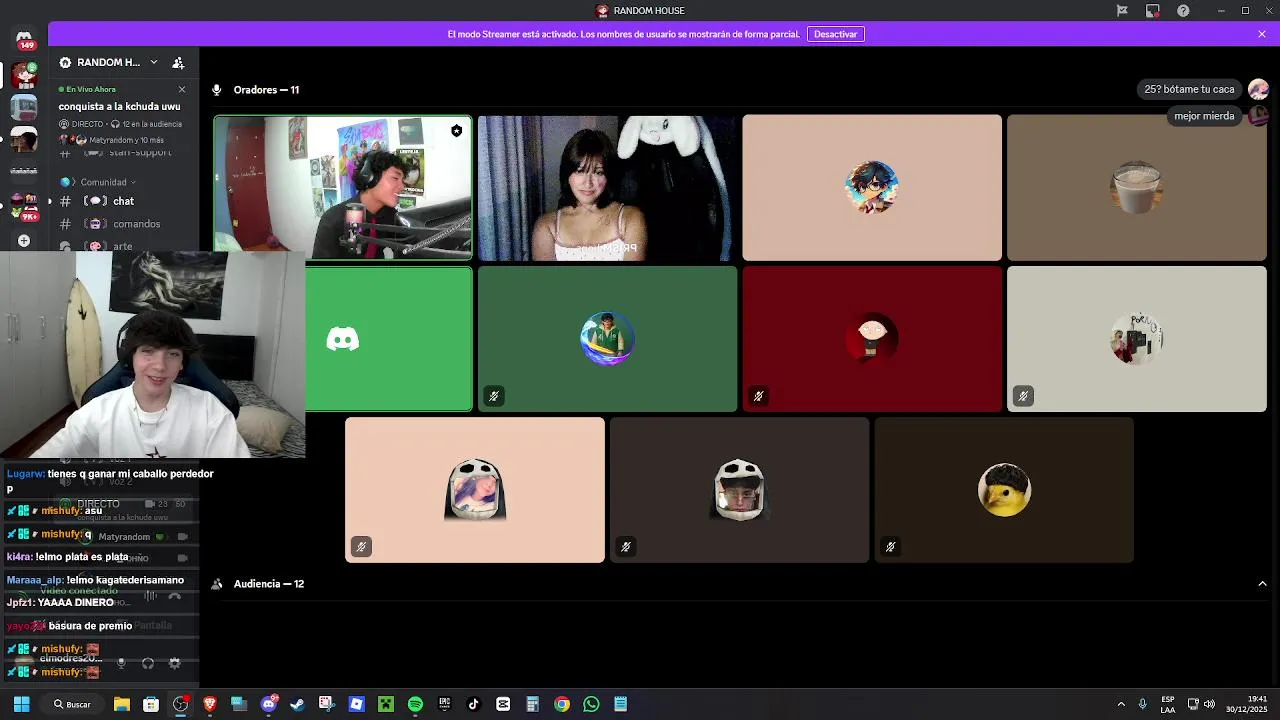The image size is (1280, 720).
Task: Click muted mic icon on red tile
Action: [758, 396]
